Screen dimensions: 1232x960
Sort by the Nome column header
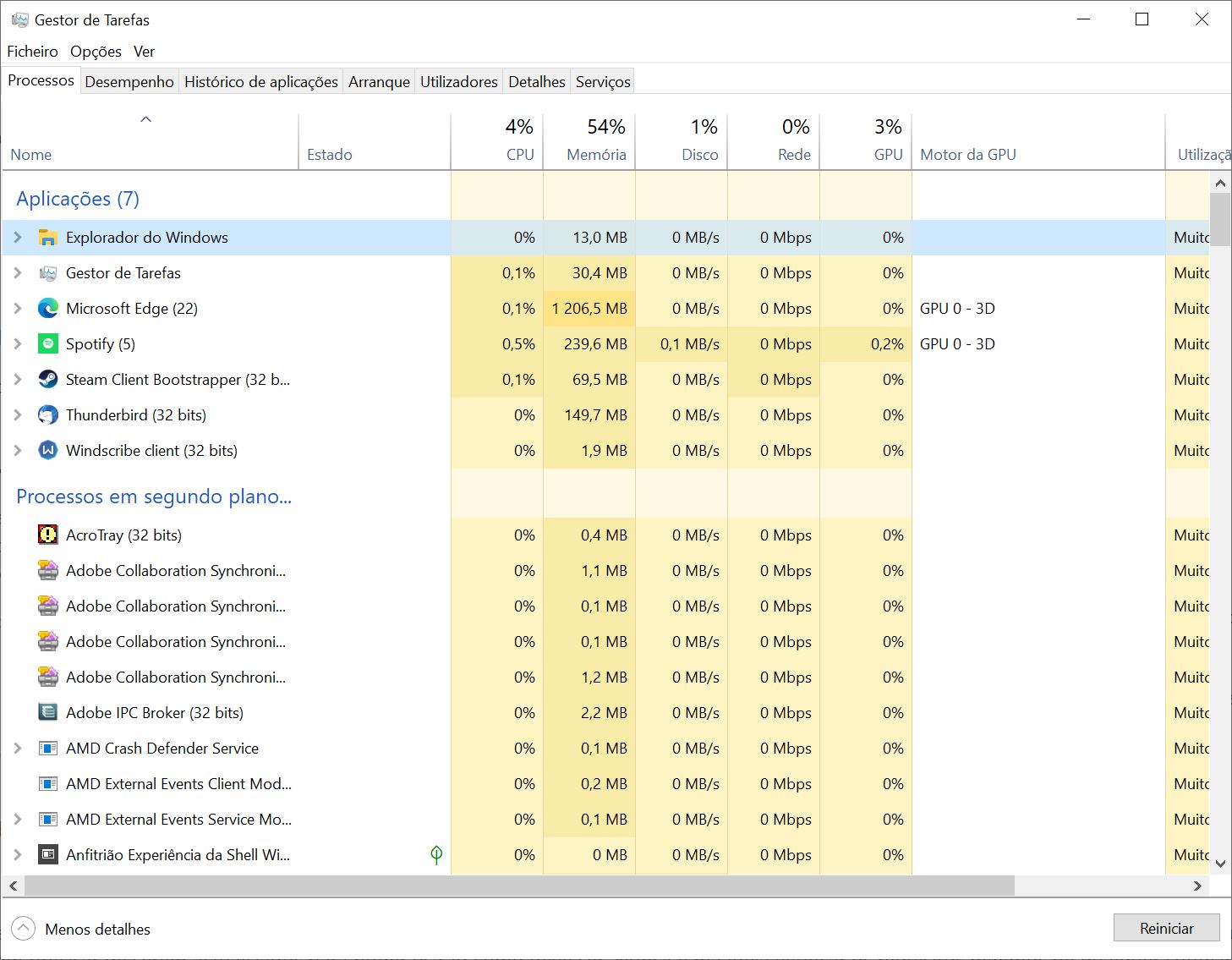pyautogui.click(x=150, y=142)
